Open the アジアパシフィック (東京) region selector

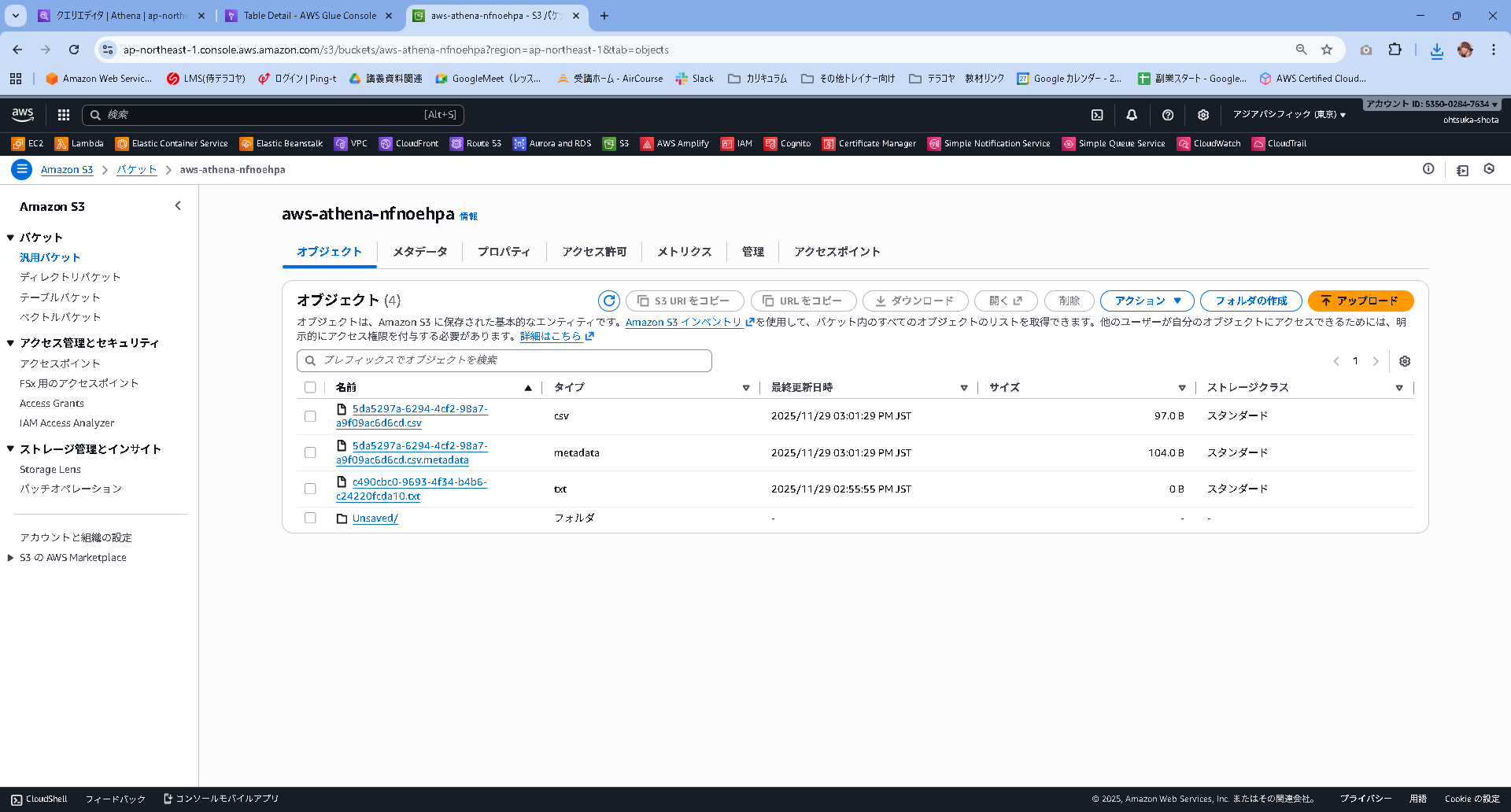tap(1289, 115)
